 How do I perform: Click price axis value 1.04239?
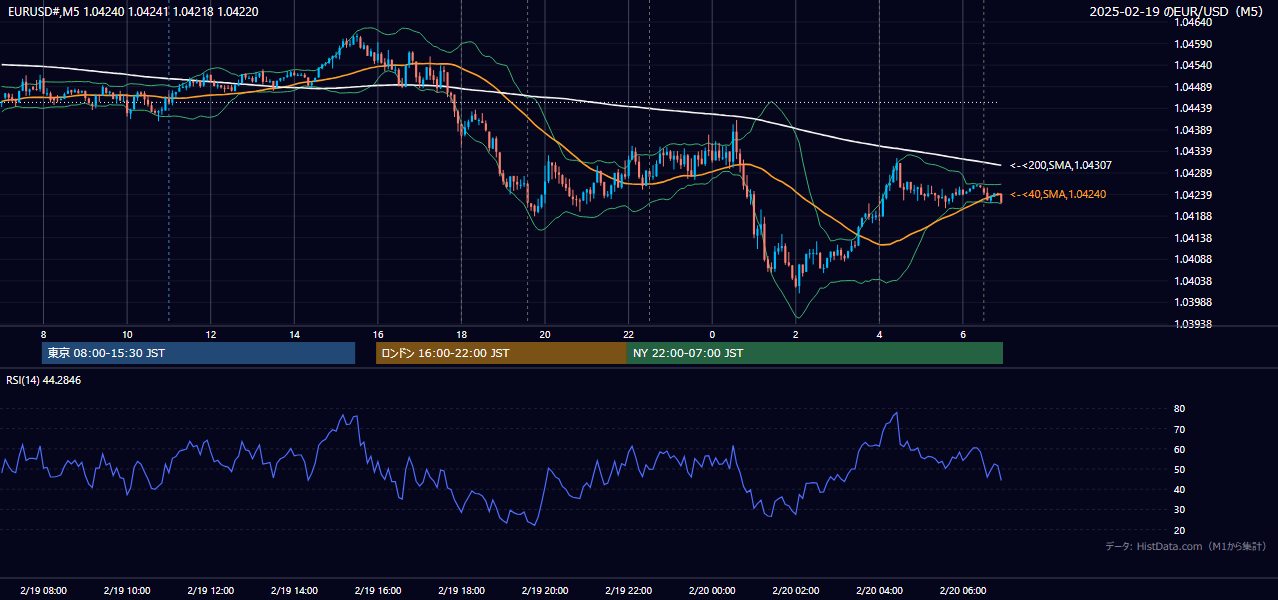tap(1193, 195)
